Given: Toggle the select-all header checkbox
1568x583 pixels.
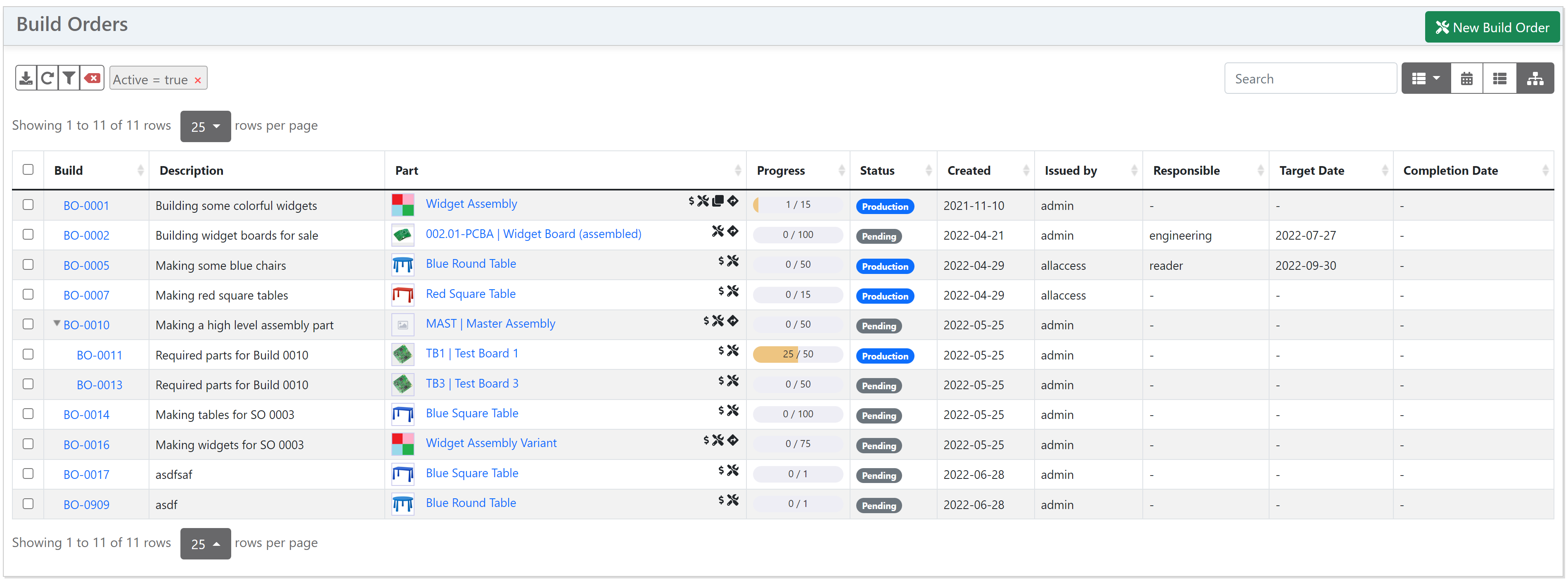Looking at the screenshot, I should (28, 169).
